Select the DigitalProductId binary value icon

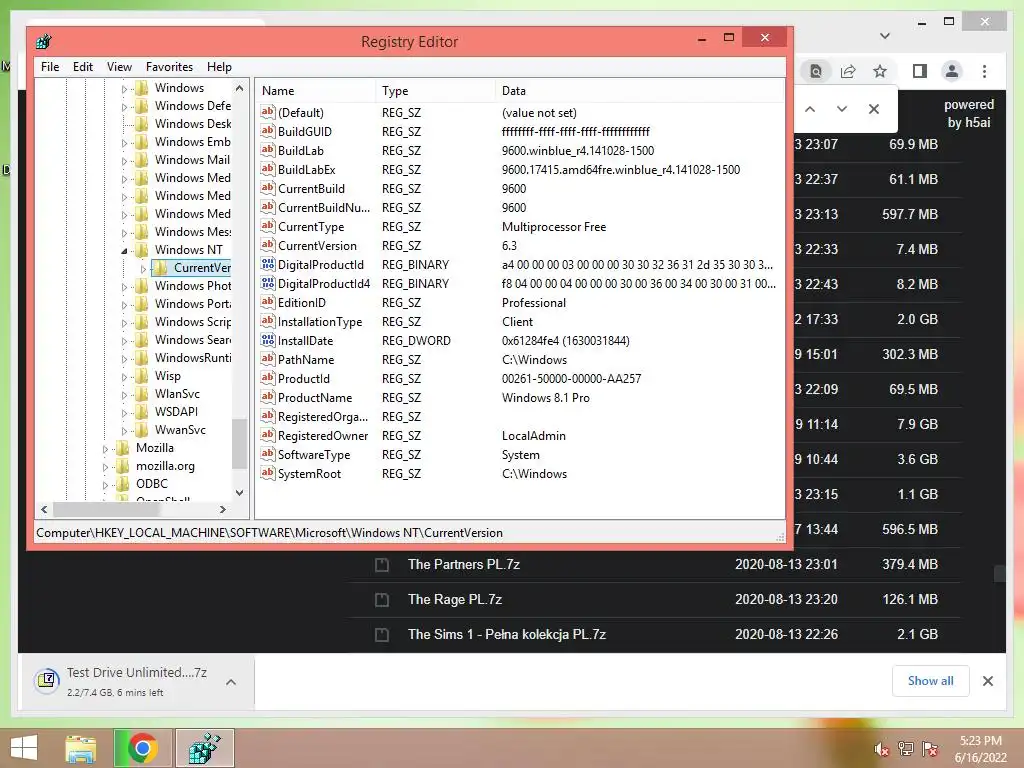(x=268, y=264)
